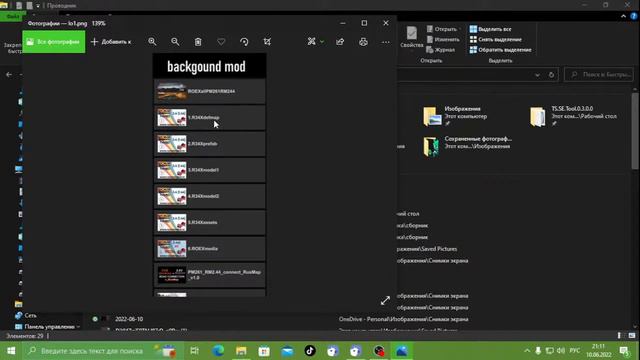
Task: Click Изменить in Explorer ribbon
Action: click(443, 39)
